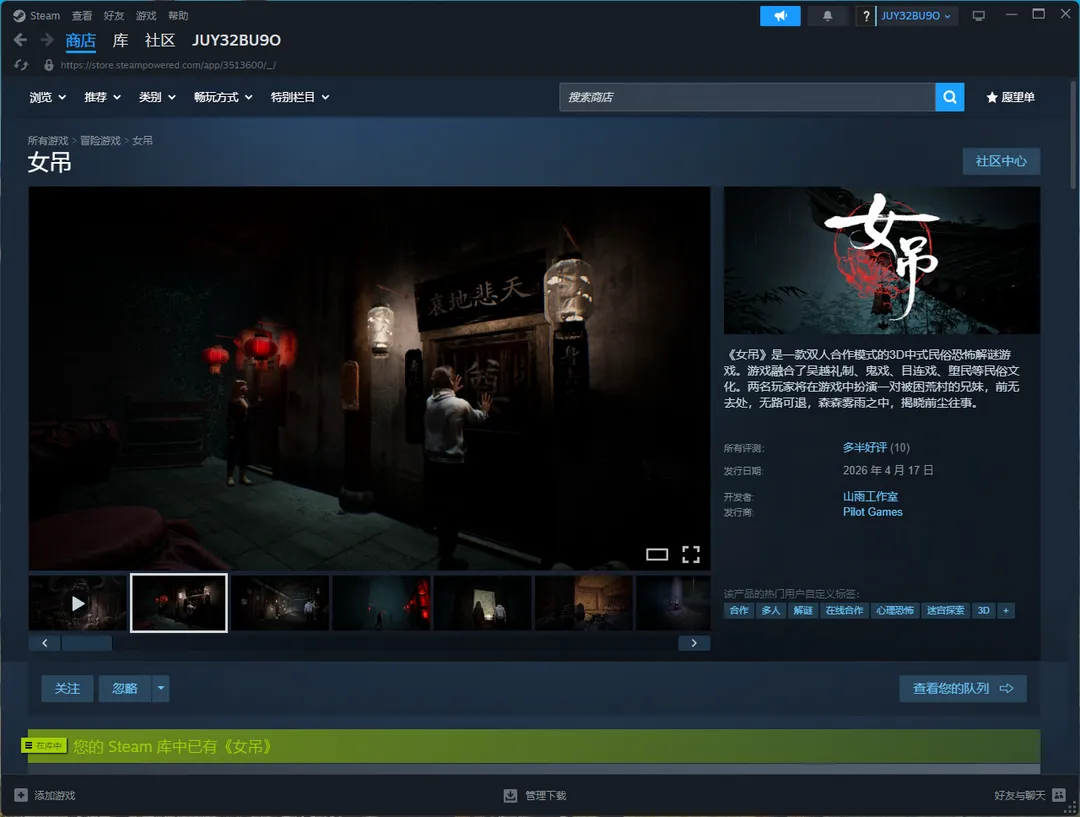Expand the 浏览 dropdown menu
Image resolution: width=1080 pixels, height=817 pixels.
click(x=47, y=97)
